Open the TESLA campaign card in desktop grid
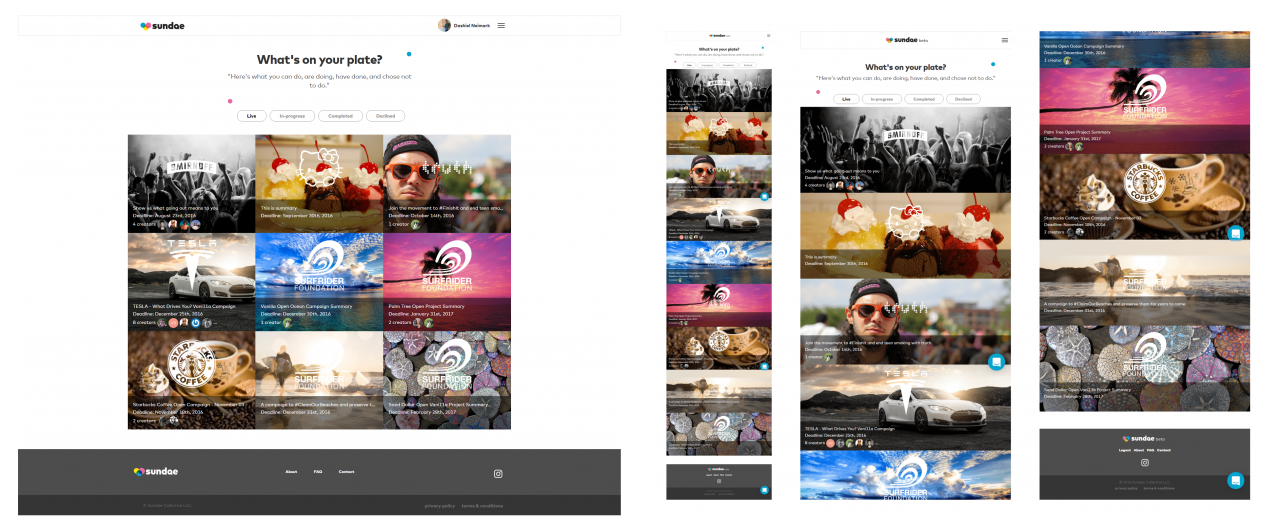This screenshot has width=1280, height=531. pos(191,282)
